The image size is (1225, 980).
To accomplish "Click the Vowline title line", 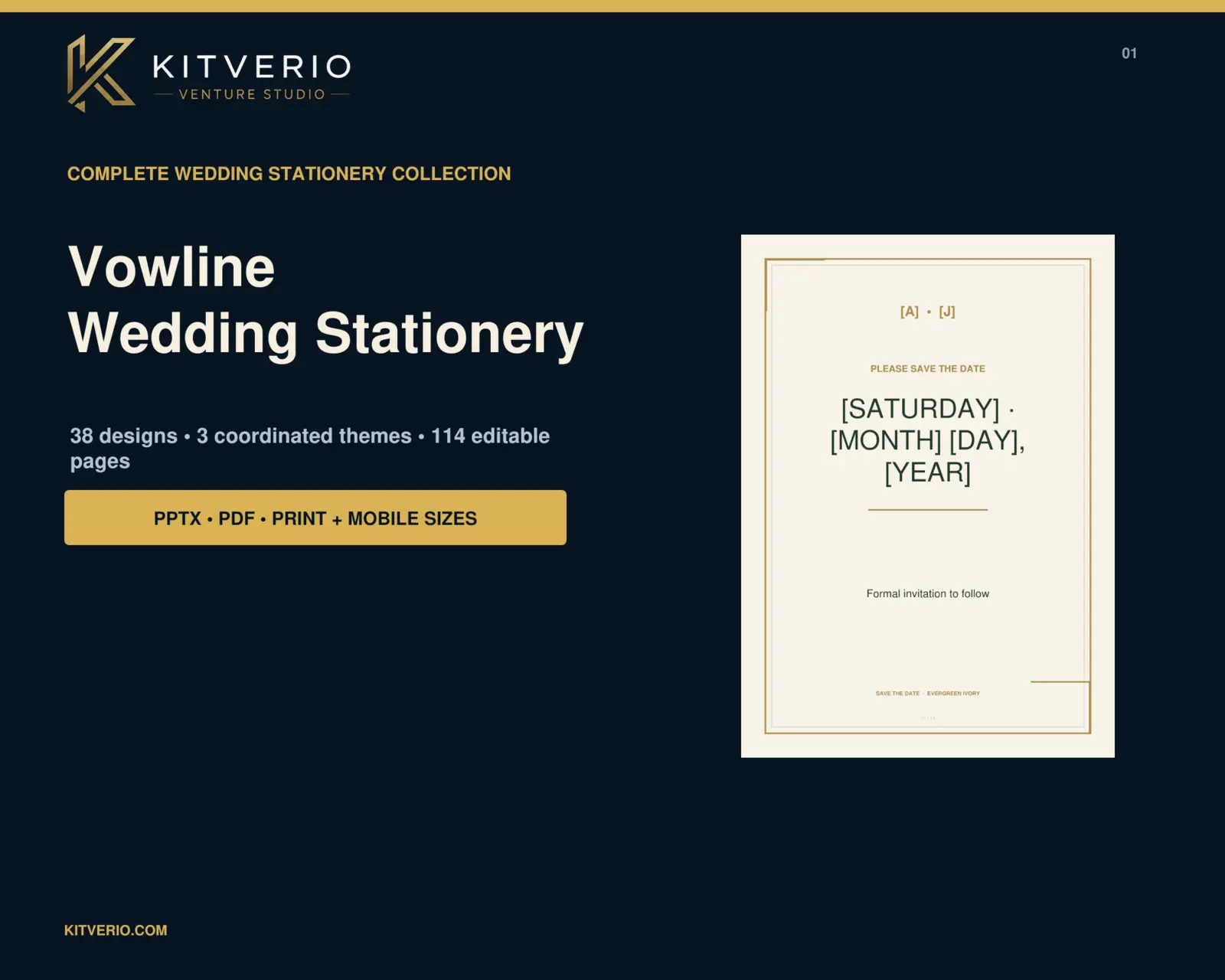I will click(x=171, y=267).
